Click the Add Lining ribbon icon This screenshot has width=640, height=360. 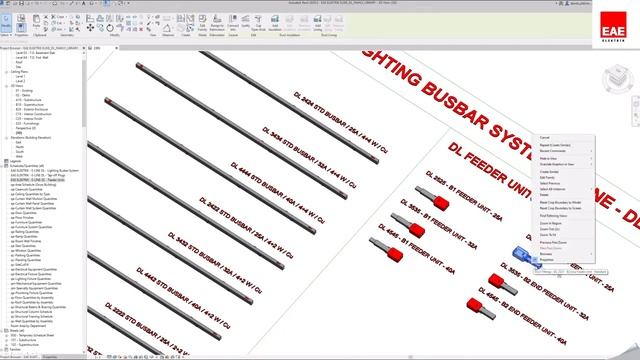tap(318, 23)
